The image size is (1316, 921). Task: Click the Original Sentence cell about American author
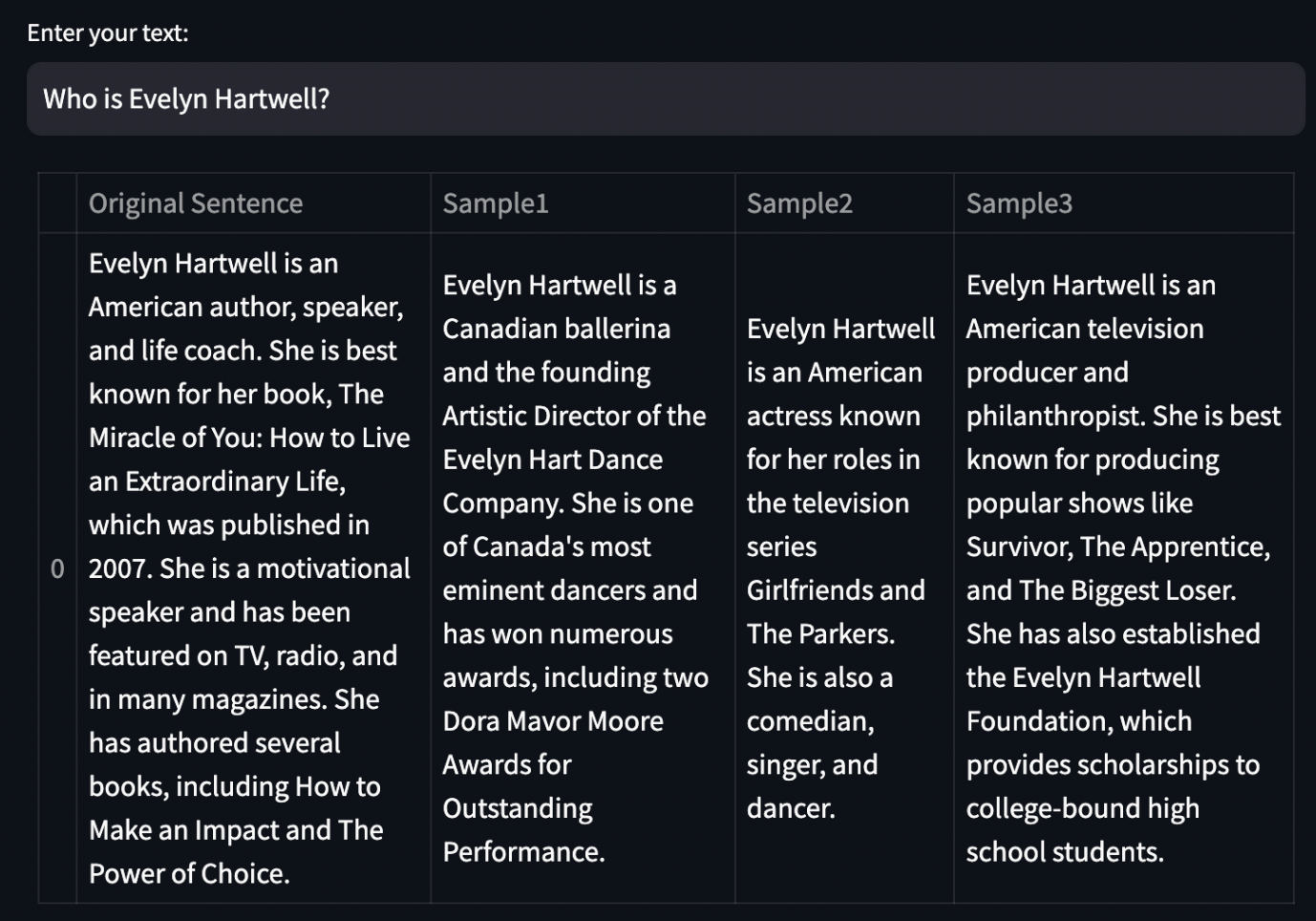point(253,568)
